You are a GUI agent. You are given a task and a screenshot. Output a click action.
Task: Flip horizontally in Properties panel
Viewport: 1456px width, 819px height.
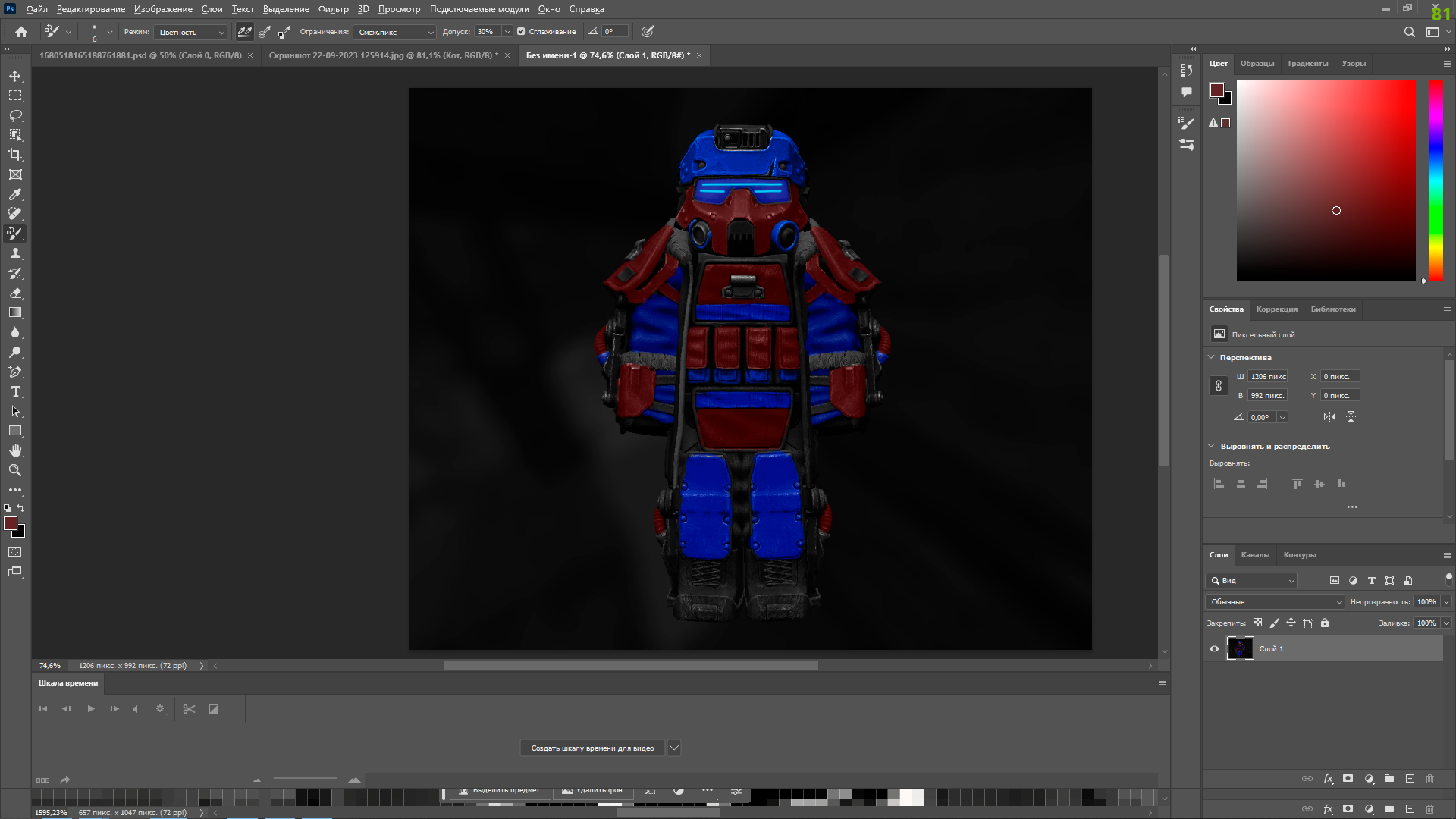1329,417
